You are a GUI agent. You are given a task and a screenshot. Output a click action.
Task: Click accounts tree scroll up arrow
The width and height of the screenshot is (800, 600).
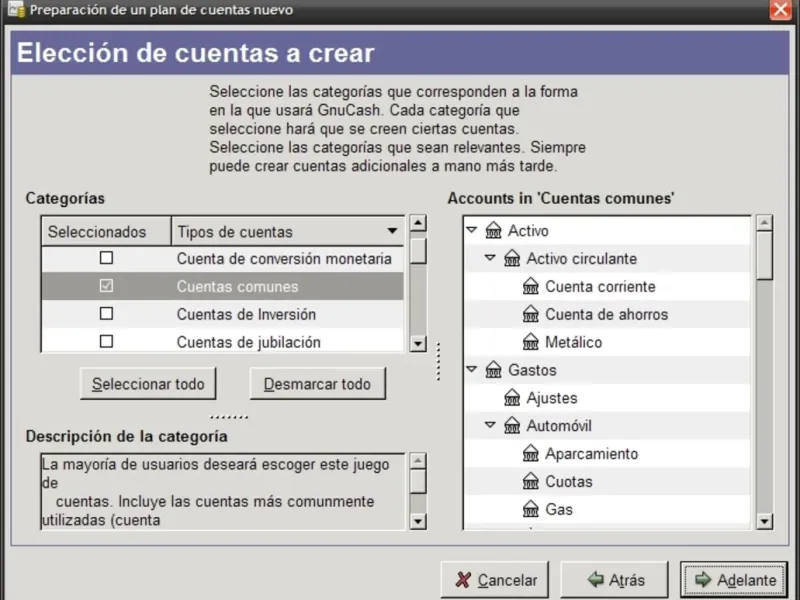(x=764, y=223)
